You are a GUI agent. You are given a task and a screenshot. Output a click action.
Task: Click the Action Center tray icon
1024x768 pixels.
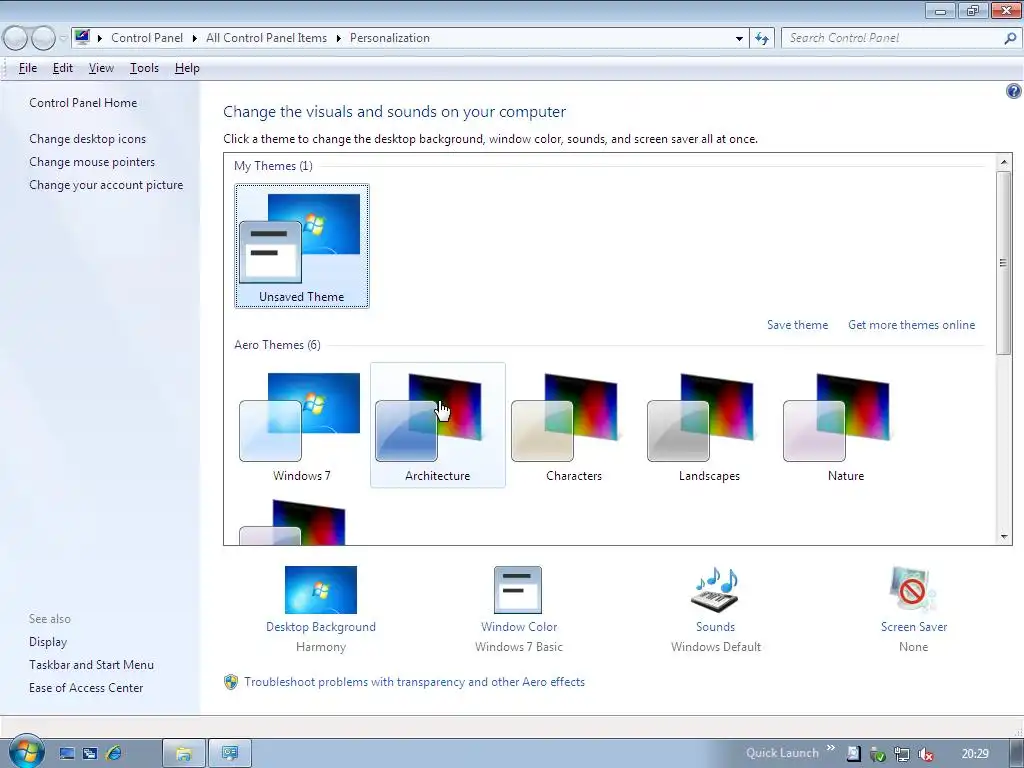coord(854,754)
